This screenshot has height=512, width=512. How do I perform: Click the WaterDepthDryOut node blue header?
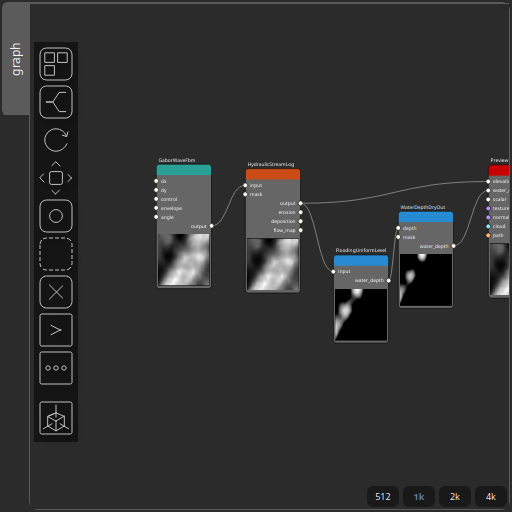pos(426,217)
